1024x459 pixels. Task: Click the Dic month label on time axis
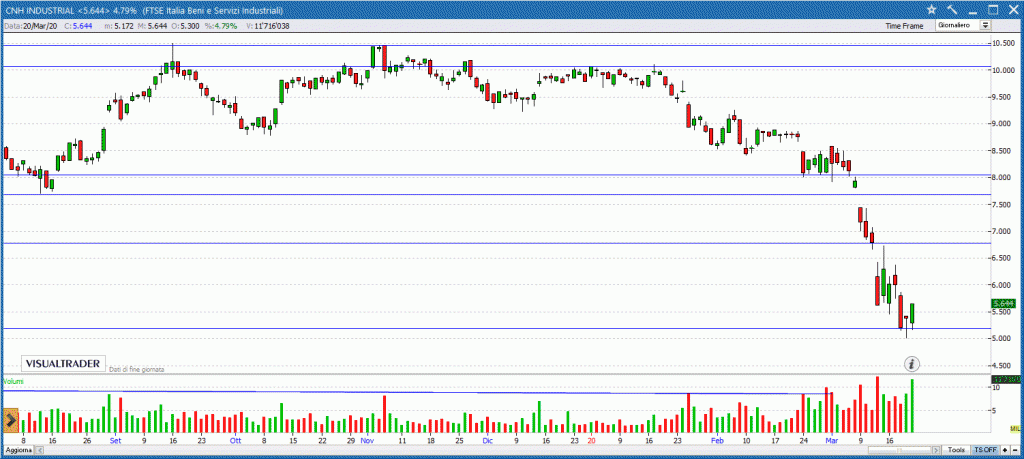pyautogui.click(x=488, y=440)
